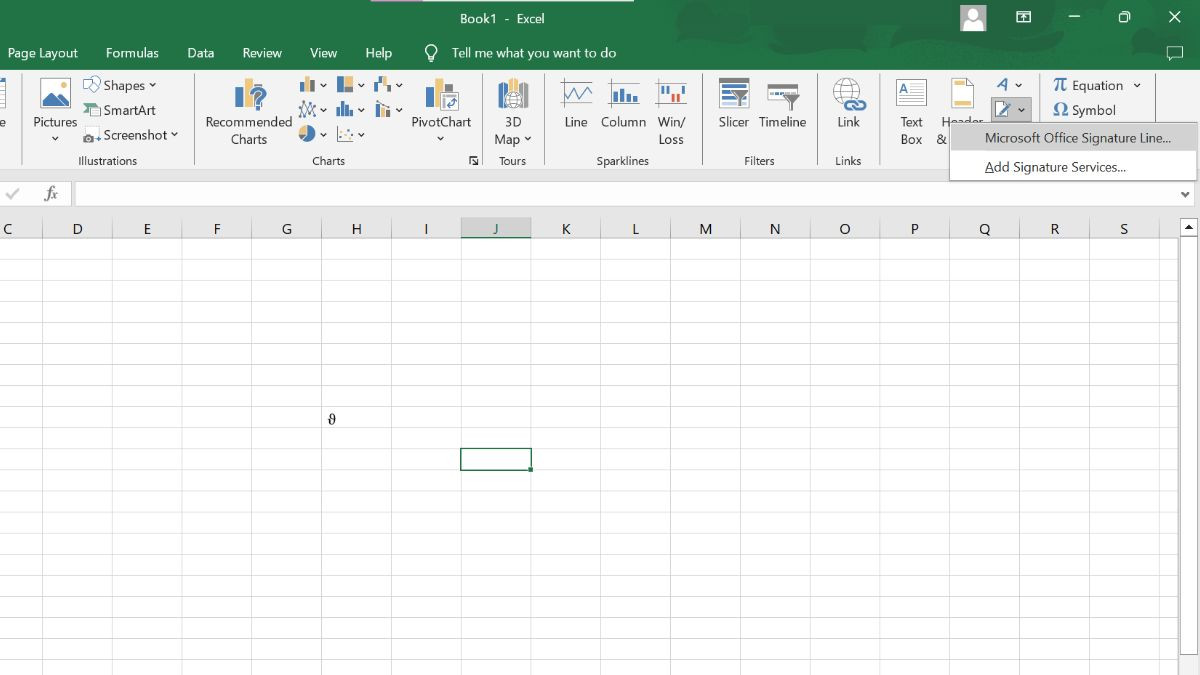1200x675 pixels.
Task: Open the WordArt dropdown
Action: (x=1009, y=85)
